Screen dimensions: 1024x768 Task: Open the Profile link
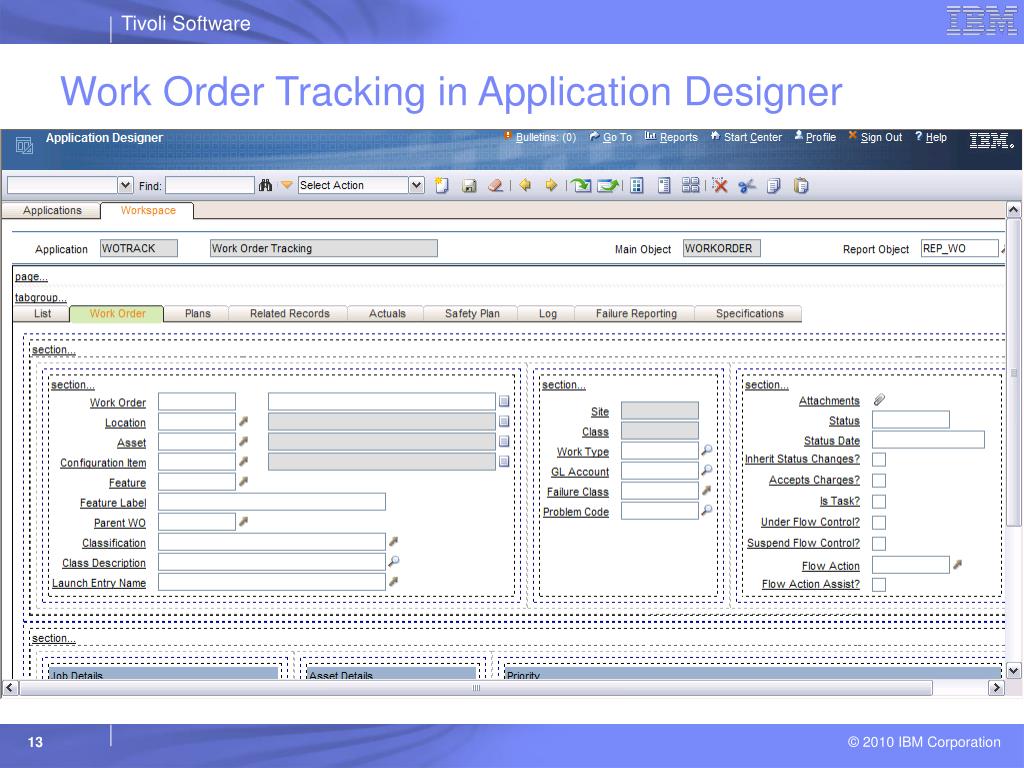[820, 137]
